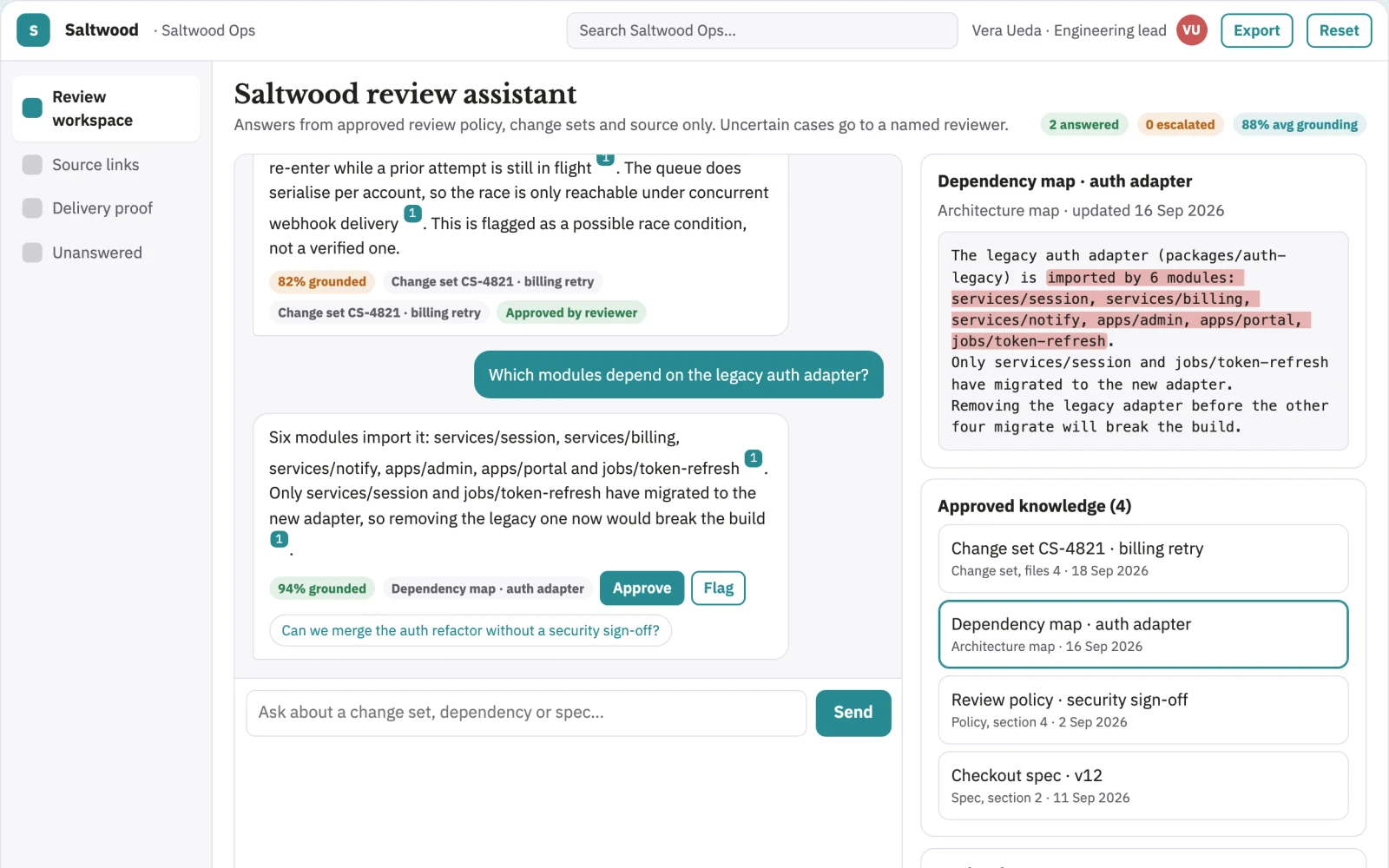Click the "88% avg grounding" badge

pos(1300,125)
